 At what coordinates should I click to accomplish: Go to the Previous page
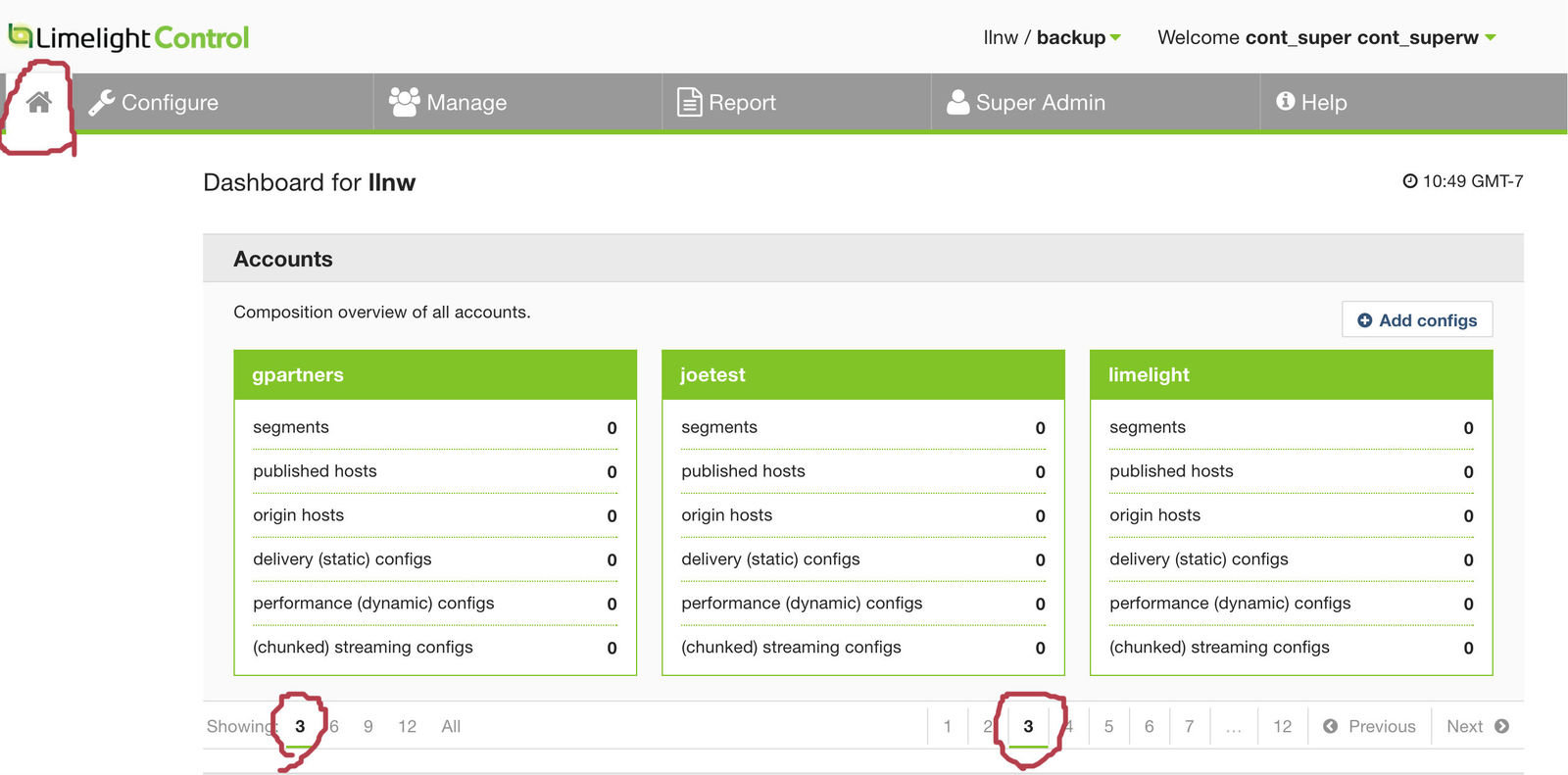pos(1369,726)
